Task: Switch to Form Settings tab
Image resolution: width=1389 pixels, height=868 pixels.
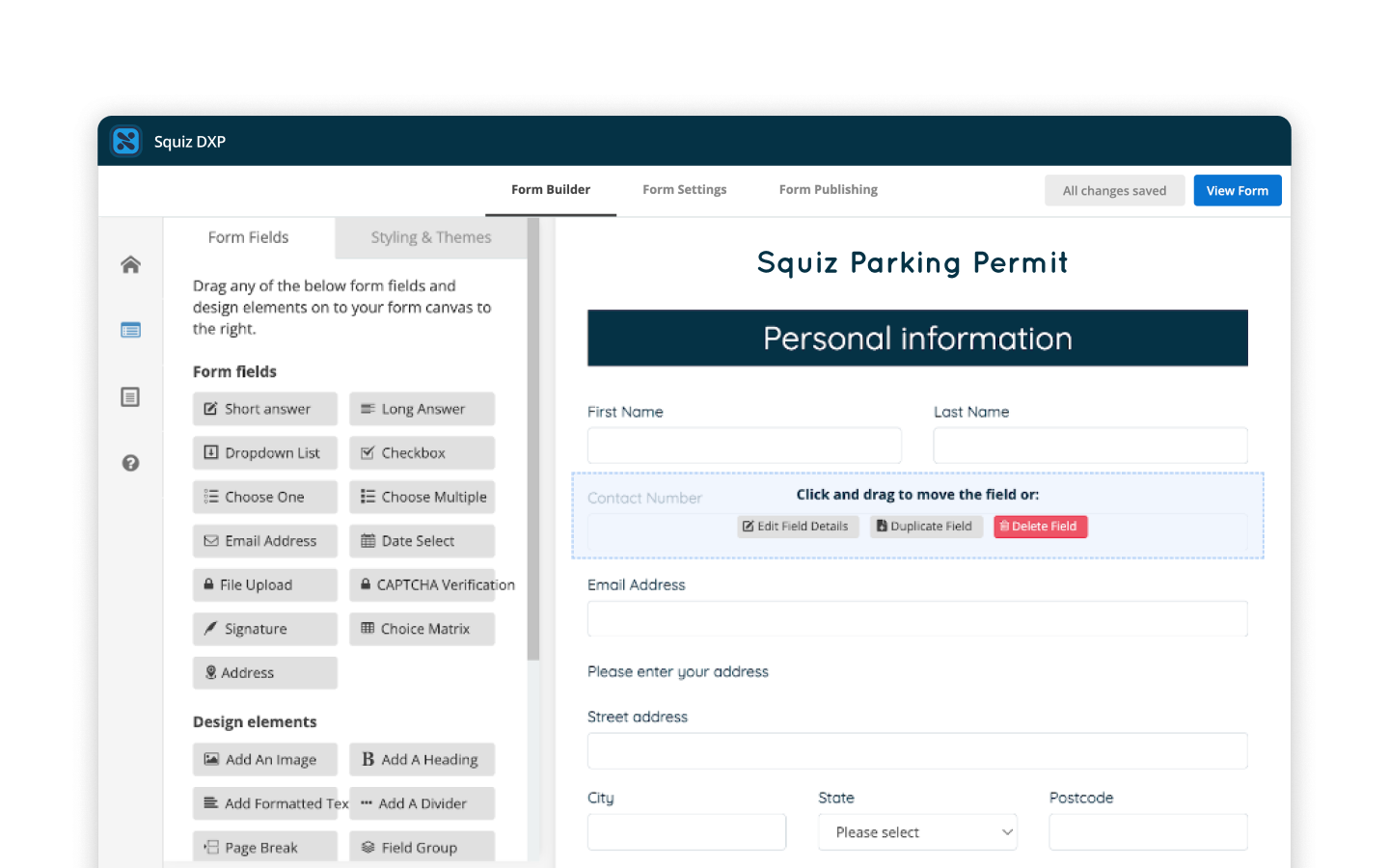Action: click(684, 190)
